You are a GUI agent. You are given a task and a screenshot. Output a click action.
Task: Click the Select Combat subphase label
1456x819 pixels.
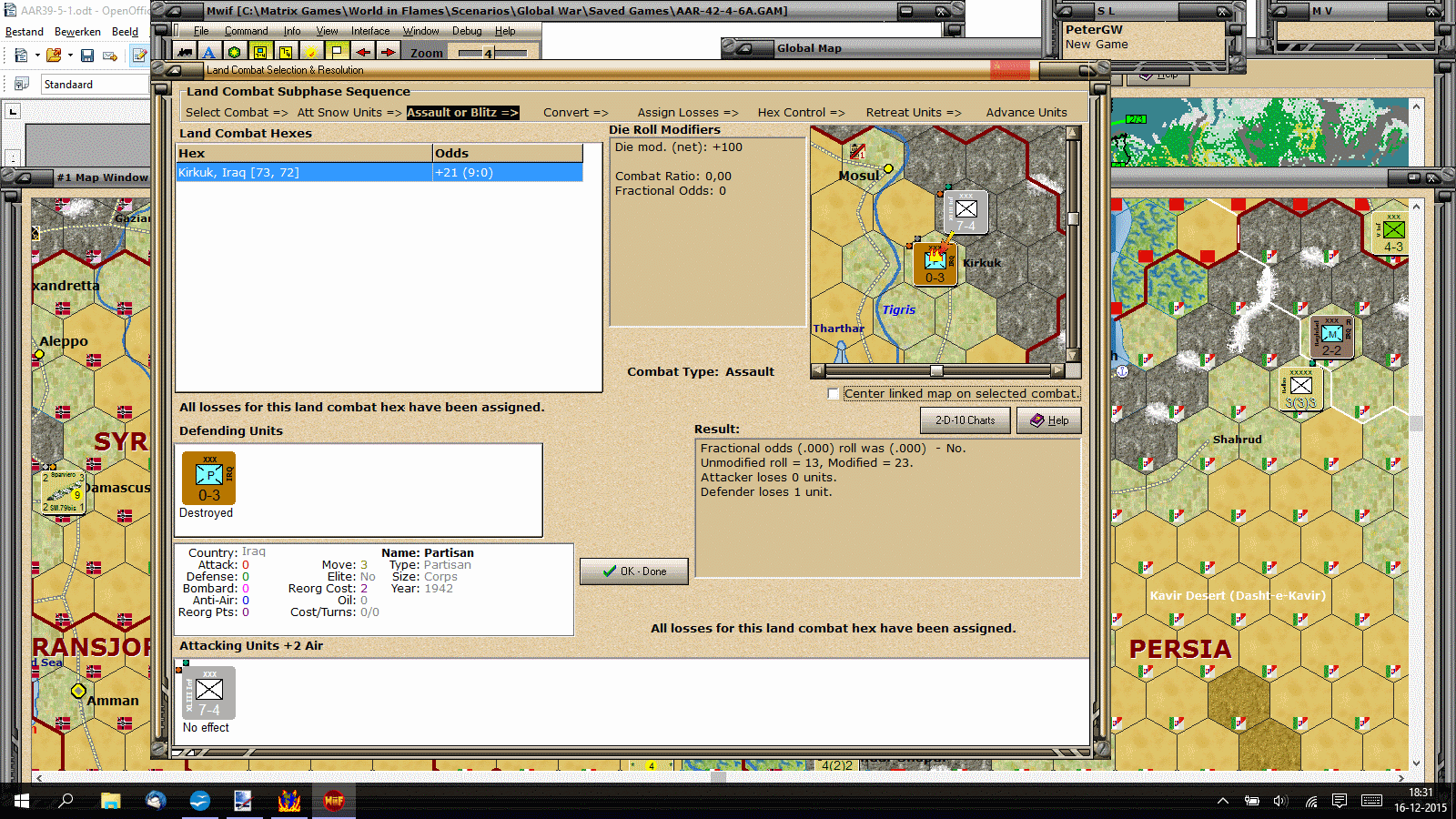click(237, 113)
